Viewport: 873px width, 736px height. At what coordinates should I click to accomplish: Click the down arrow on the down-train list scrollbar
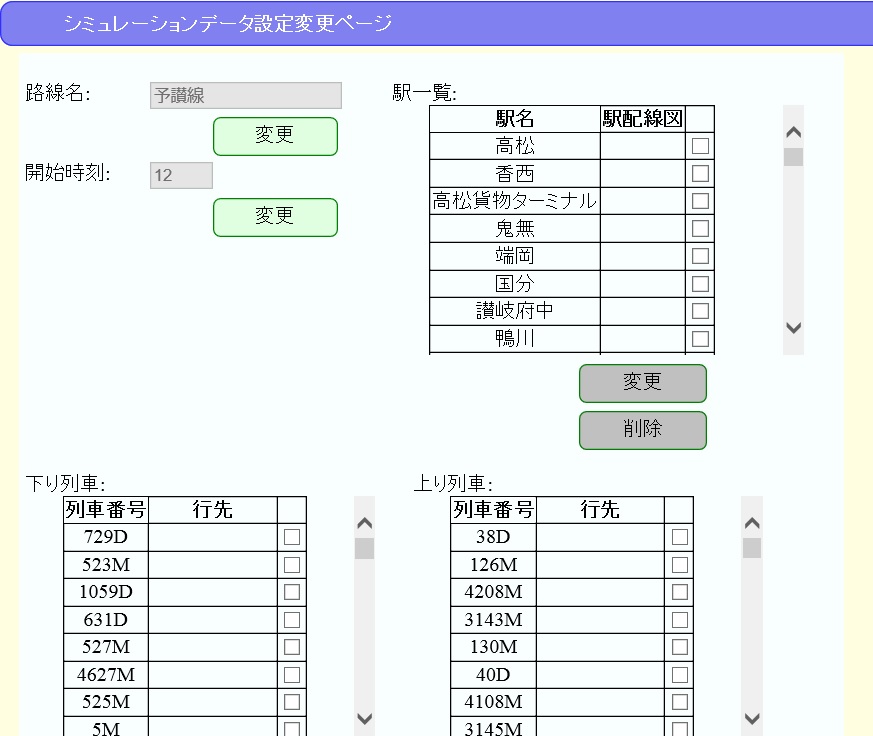[x=364, y=719]
